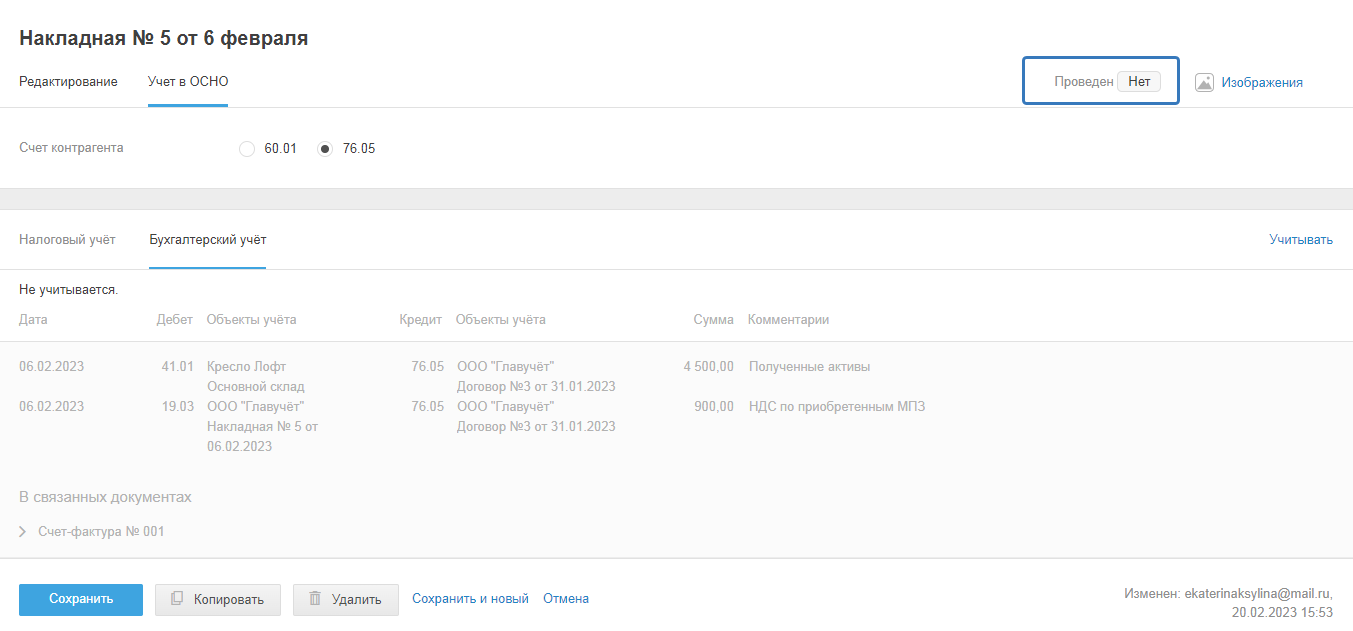This screenshot has width=1353, height=631.
Task: Click the Дата column header
Action: pos(33,320)
